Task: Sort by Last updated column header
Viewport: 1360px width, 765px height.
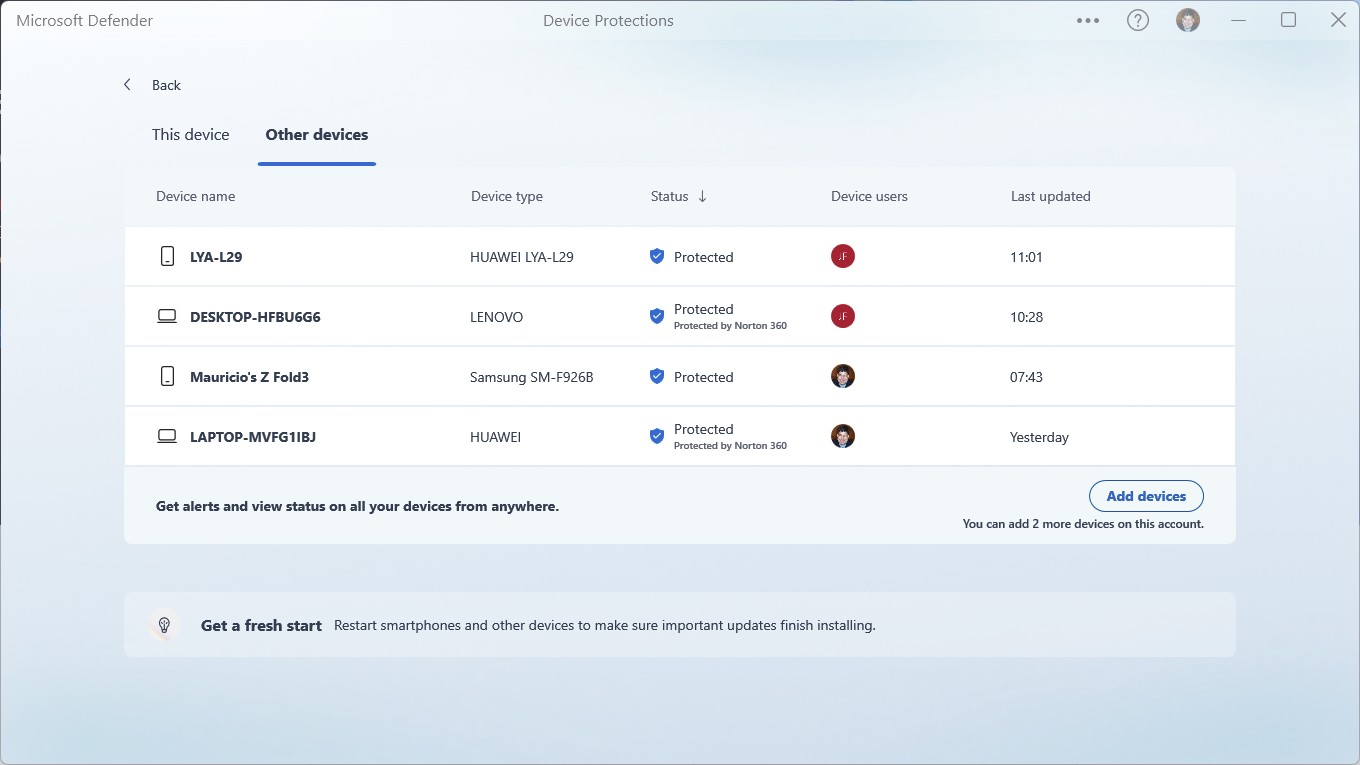Action: (x=1050, y=196)
